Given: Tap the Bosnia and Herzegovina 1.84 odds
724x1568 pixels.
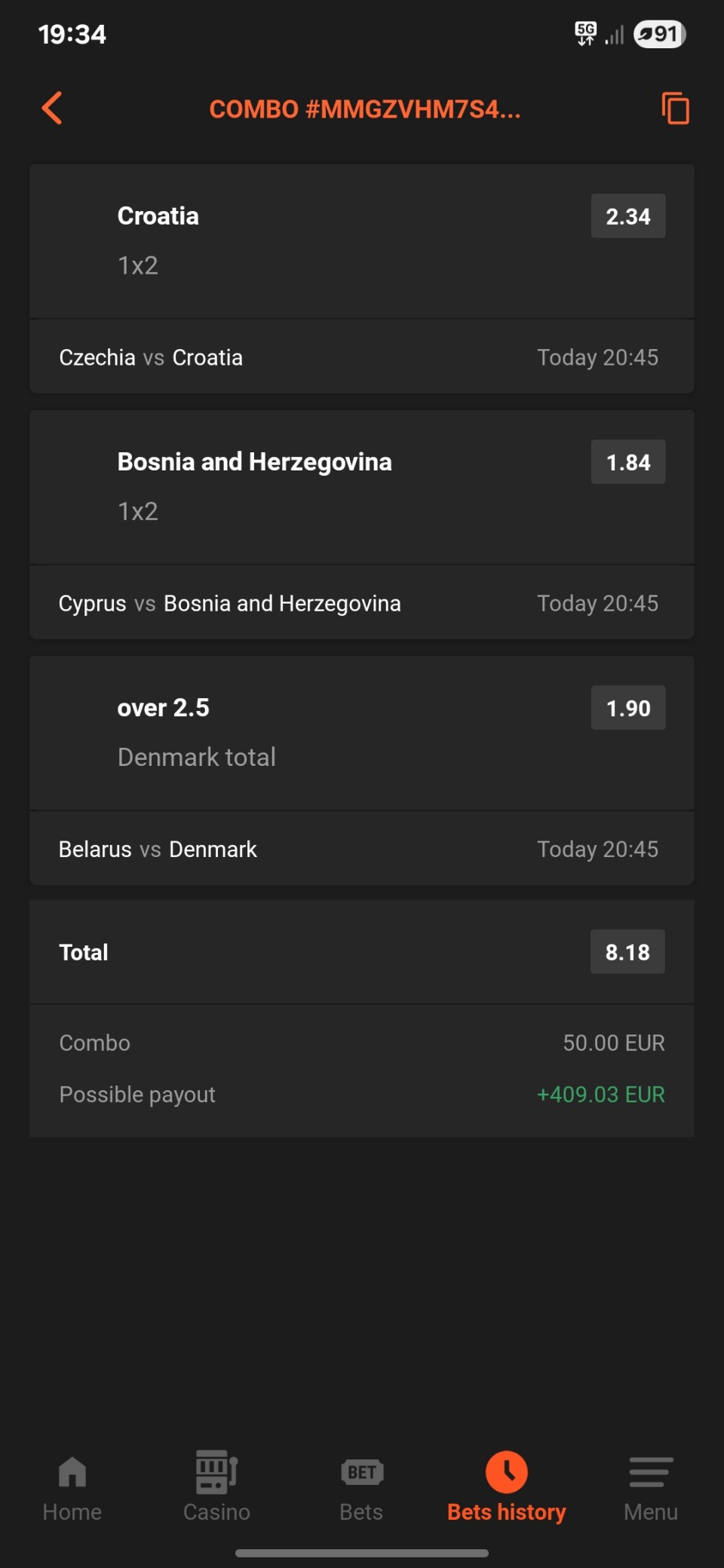Looking at the screenshot, I should tap(628, 462).
